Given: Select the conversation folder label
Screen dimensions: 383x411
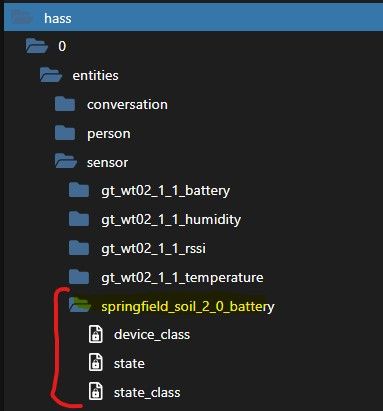Looking at the screenshot, I should (x=127, y=105).
